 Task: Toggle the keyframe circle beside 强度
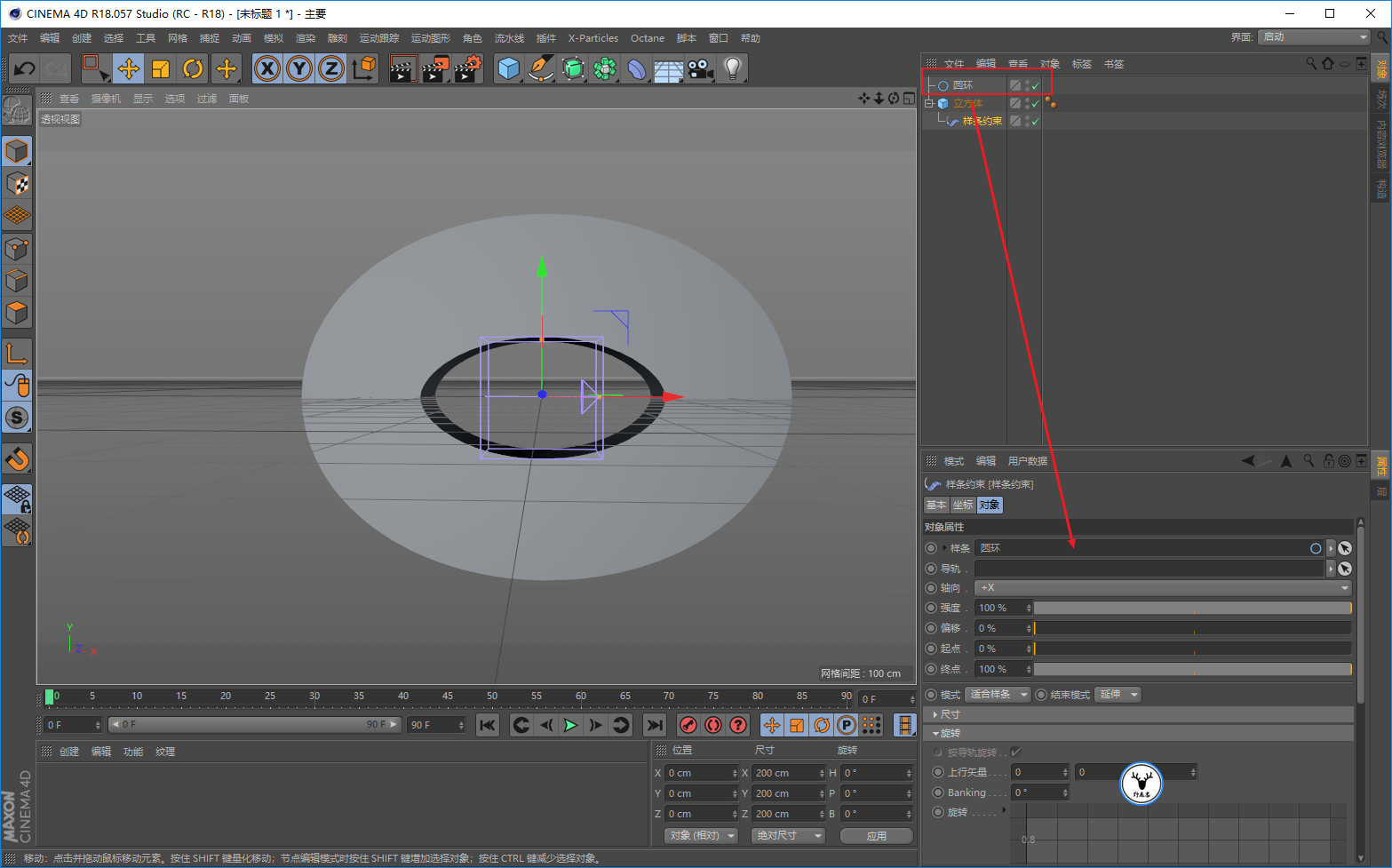(931, 608)
